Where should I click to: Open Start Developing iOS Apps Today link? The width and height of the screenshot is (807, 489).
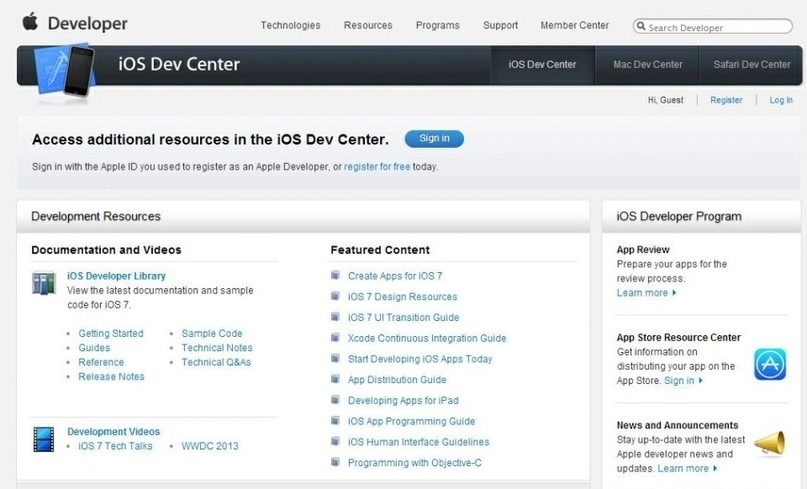point(420,359)
